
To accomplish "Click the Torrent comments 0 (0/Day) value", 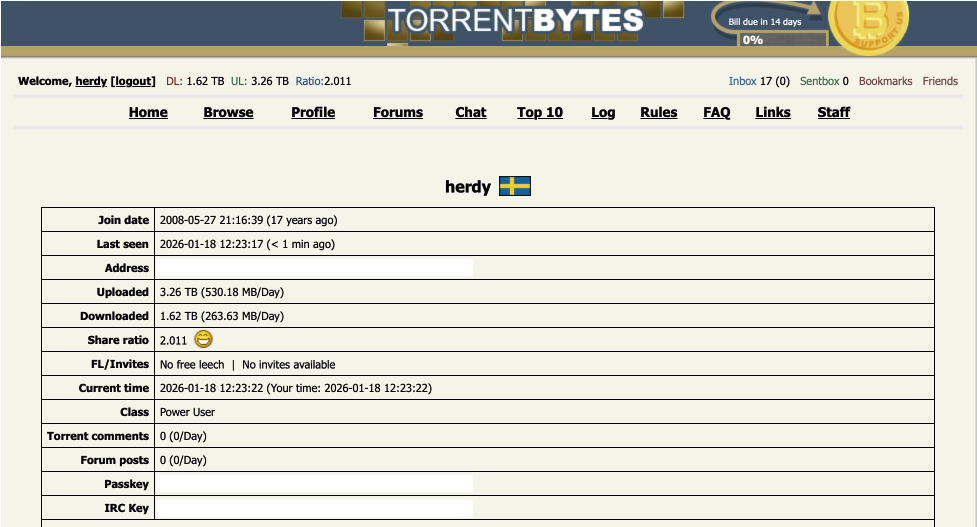I will 183,436.
